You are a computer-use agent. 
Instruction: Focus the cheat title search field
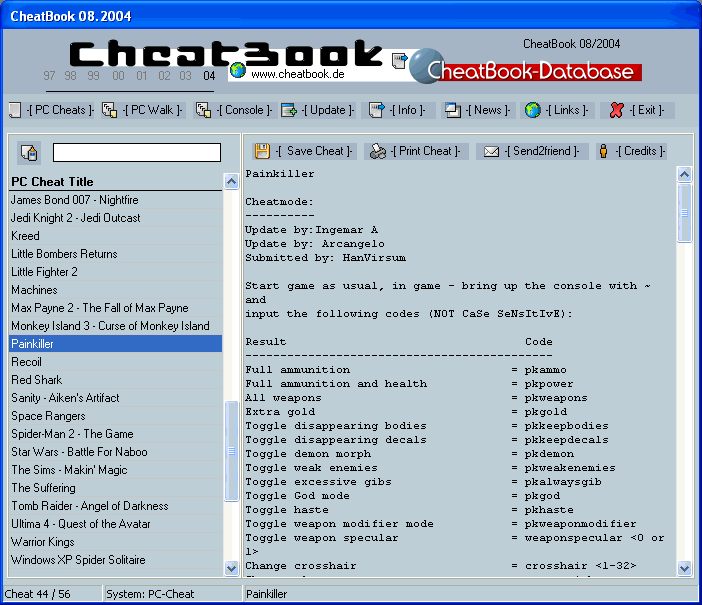(x=136, y=153)
